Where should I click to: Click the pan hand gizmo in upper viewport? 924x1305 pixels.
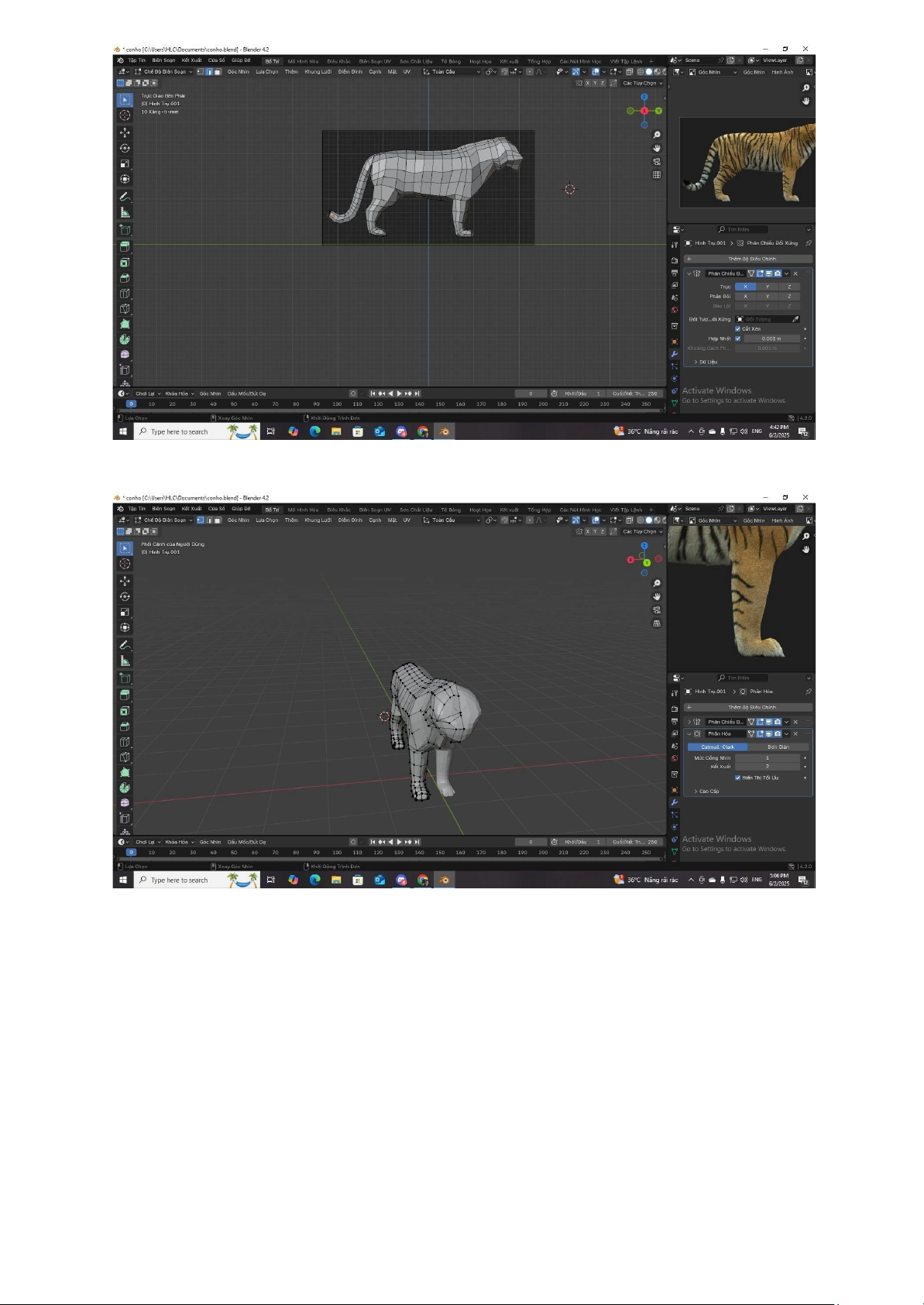[657, 148]
